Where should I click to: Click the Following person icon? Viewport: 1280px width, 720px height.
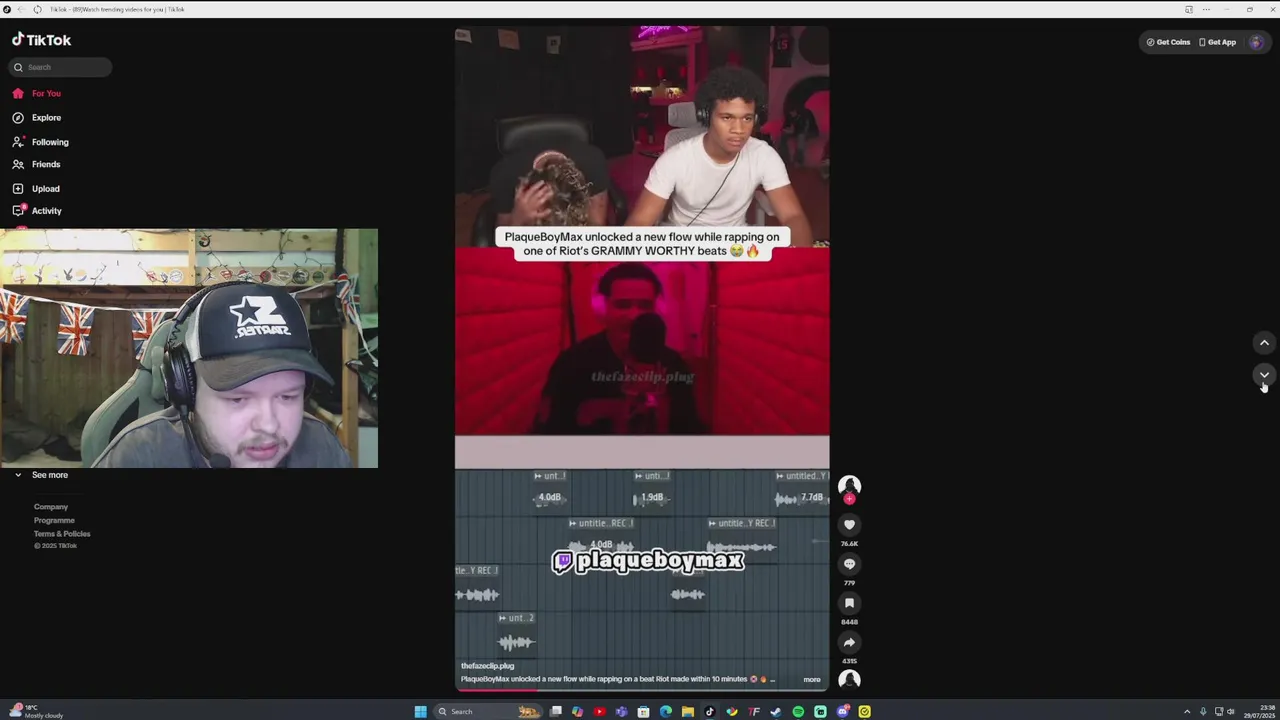(18, 142)
